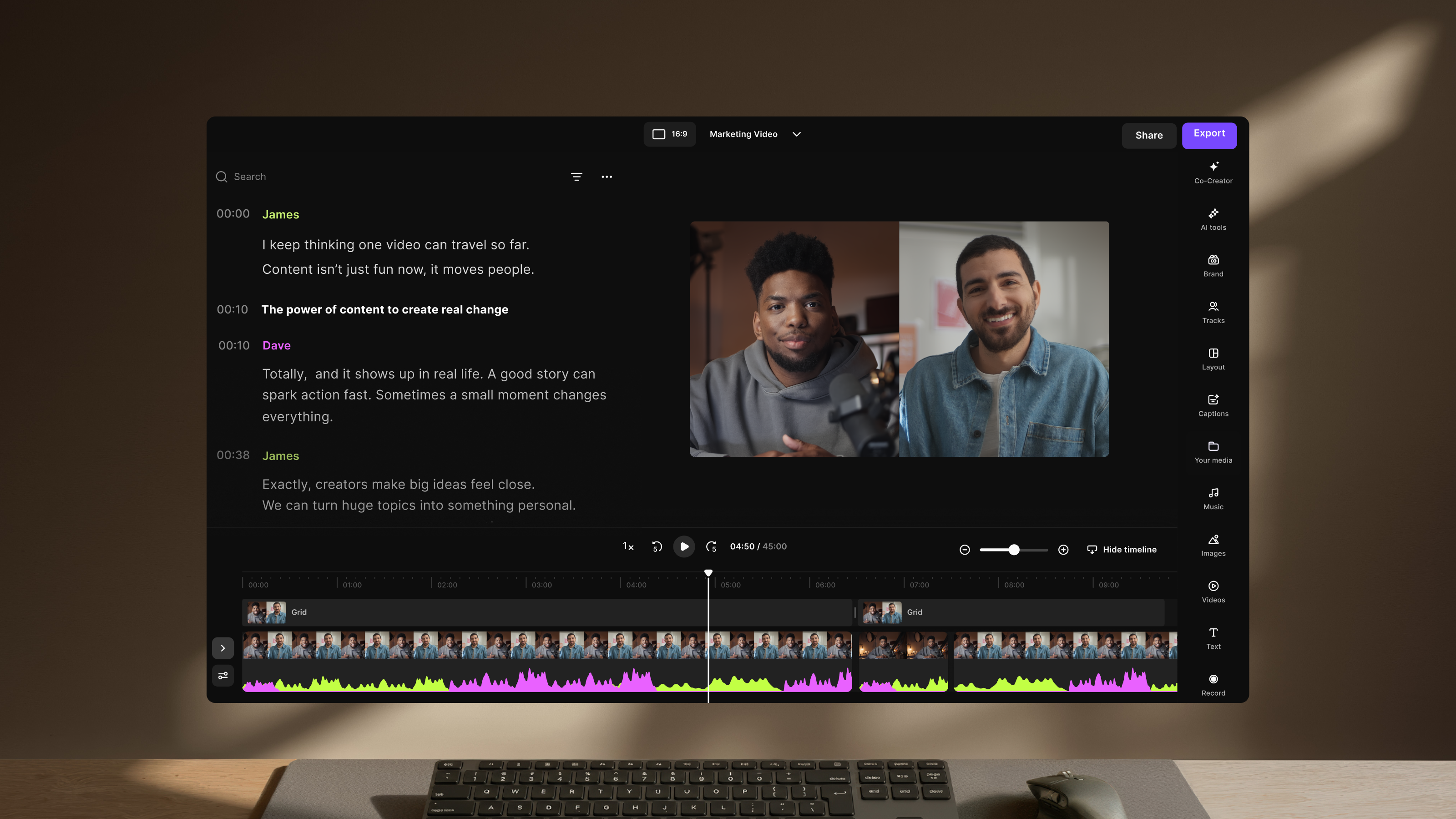This screenshot has height=819, width=1456.
Task: Zoom out the timeline
Action: [x=965, y=549]
